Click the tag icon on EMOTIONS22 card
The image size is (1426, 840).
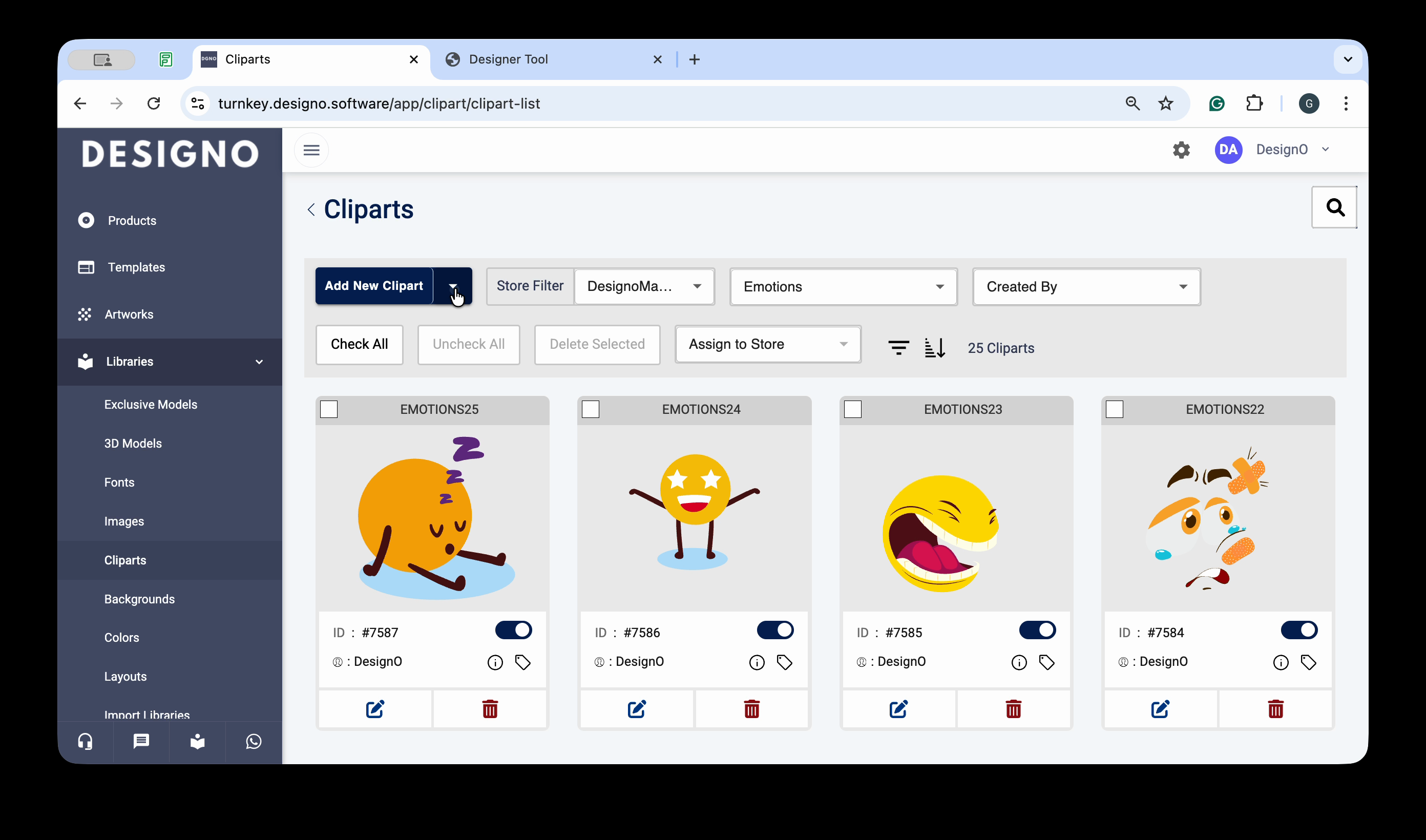(1308, 662)
